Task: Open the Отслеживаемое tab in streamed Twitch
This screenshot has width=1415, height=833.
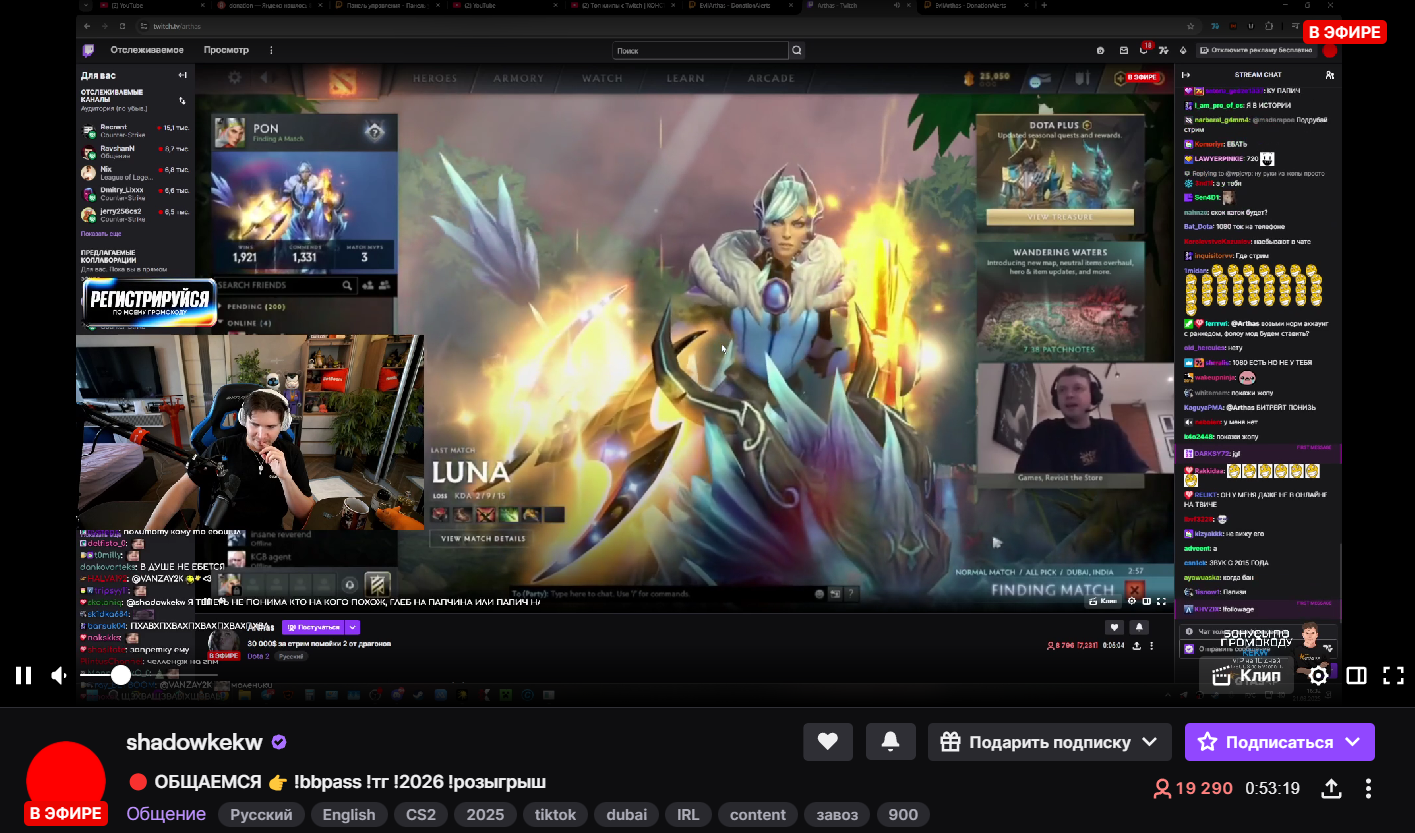Action: point(147,50)
